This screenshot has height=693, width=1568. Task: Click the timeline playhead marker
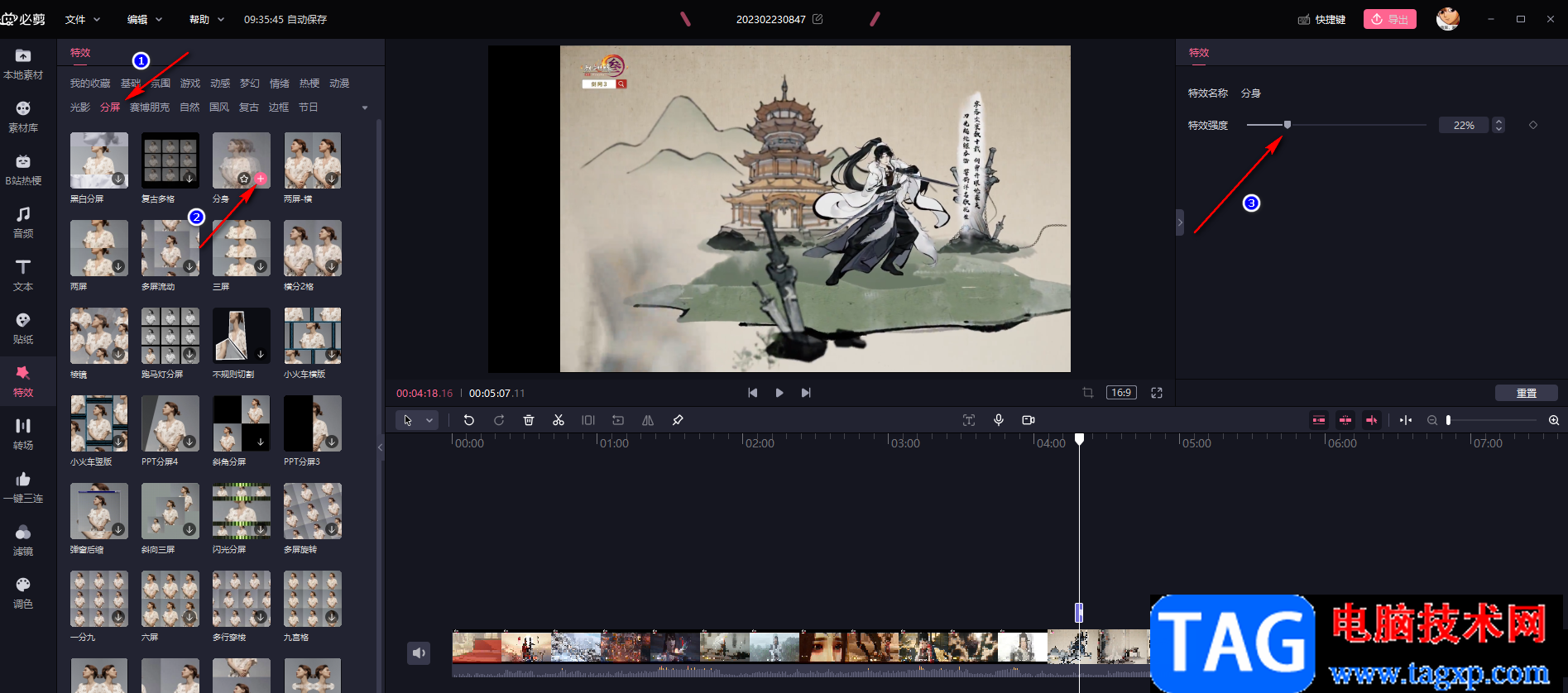(1079, 439)
